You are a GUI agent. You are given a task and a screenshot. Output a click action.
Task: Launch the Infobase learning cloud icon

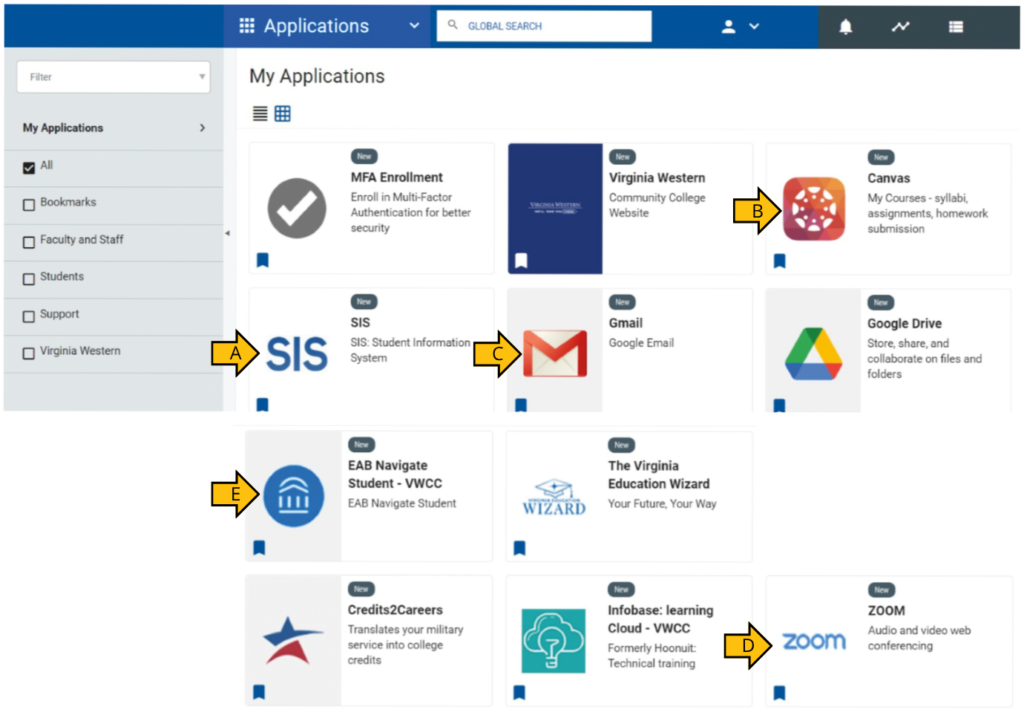tap(553, 641)
